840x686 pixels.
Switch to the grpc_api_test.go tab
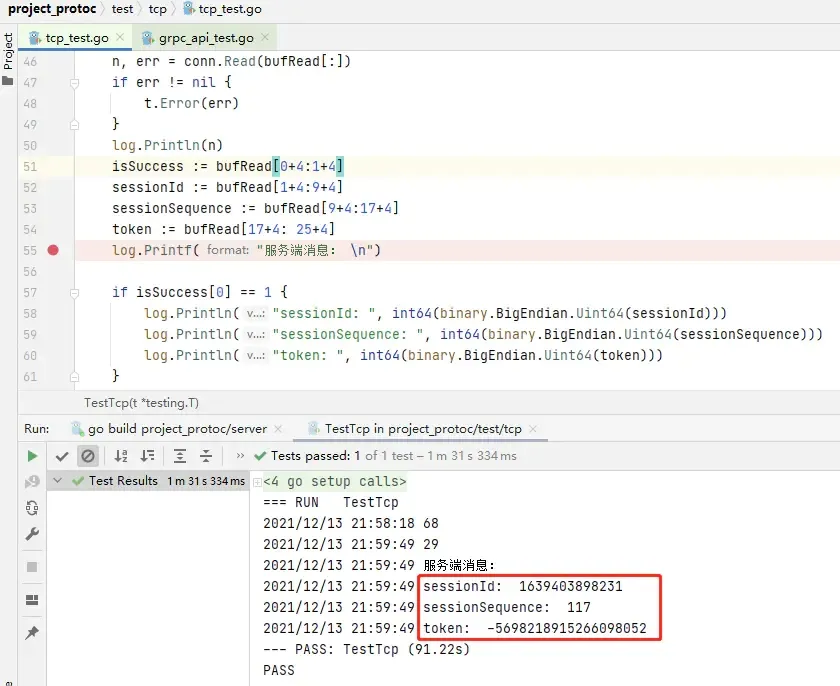pos(205,36)
